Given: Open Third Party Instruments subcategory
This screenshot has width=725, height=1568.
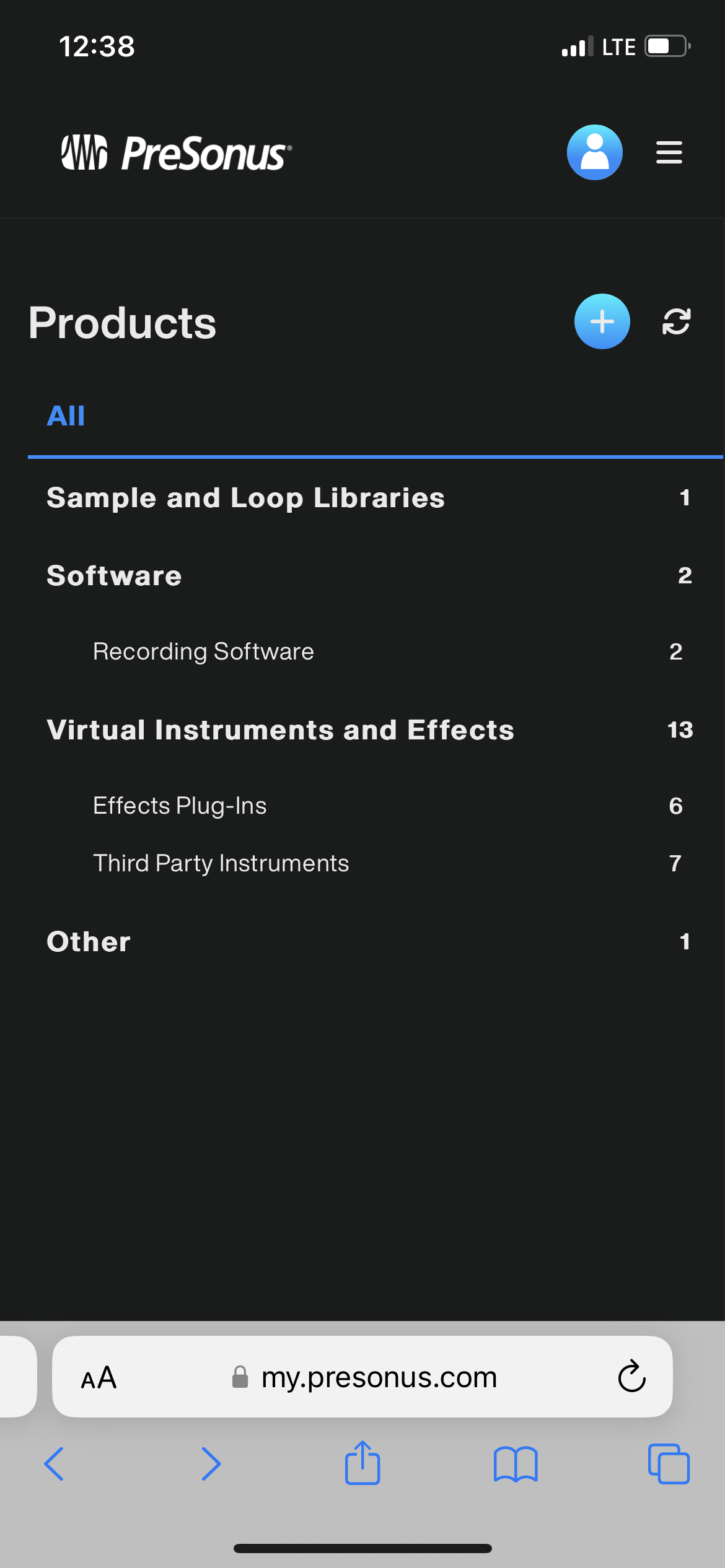Looking at the screenshot, I should click(x=387, y=863).
